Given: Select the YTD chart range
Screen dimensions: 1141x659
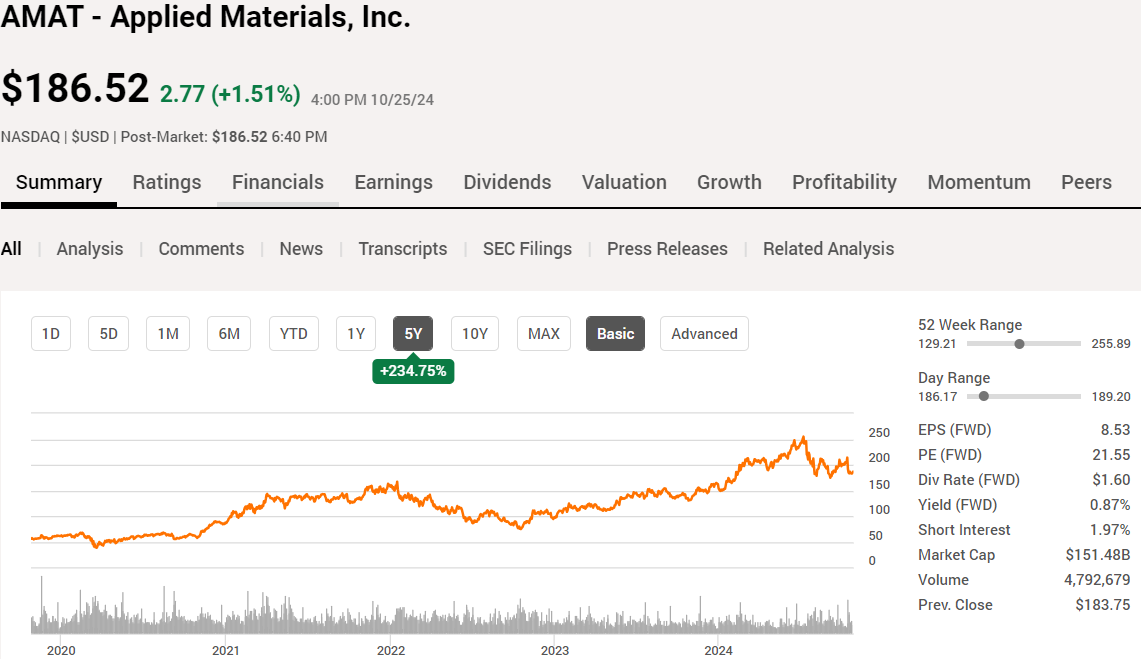Looking at the screenshot, I should click(294, 334).
